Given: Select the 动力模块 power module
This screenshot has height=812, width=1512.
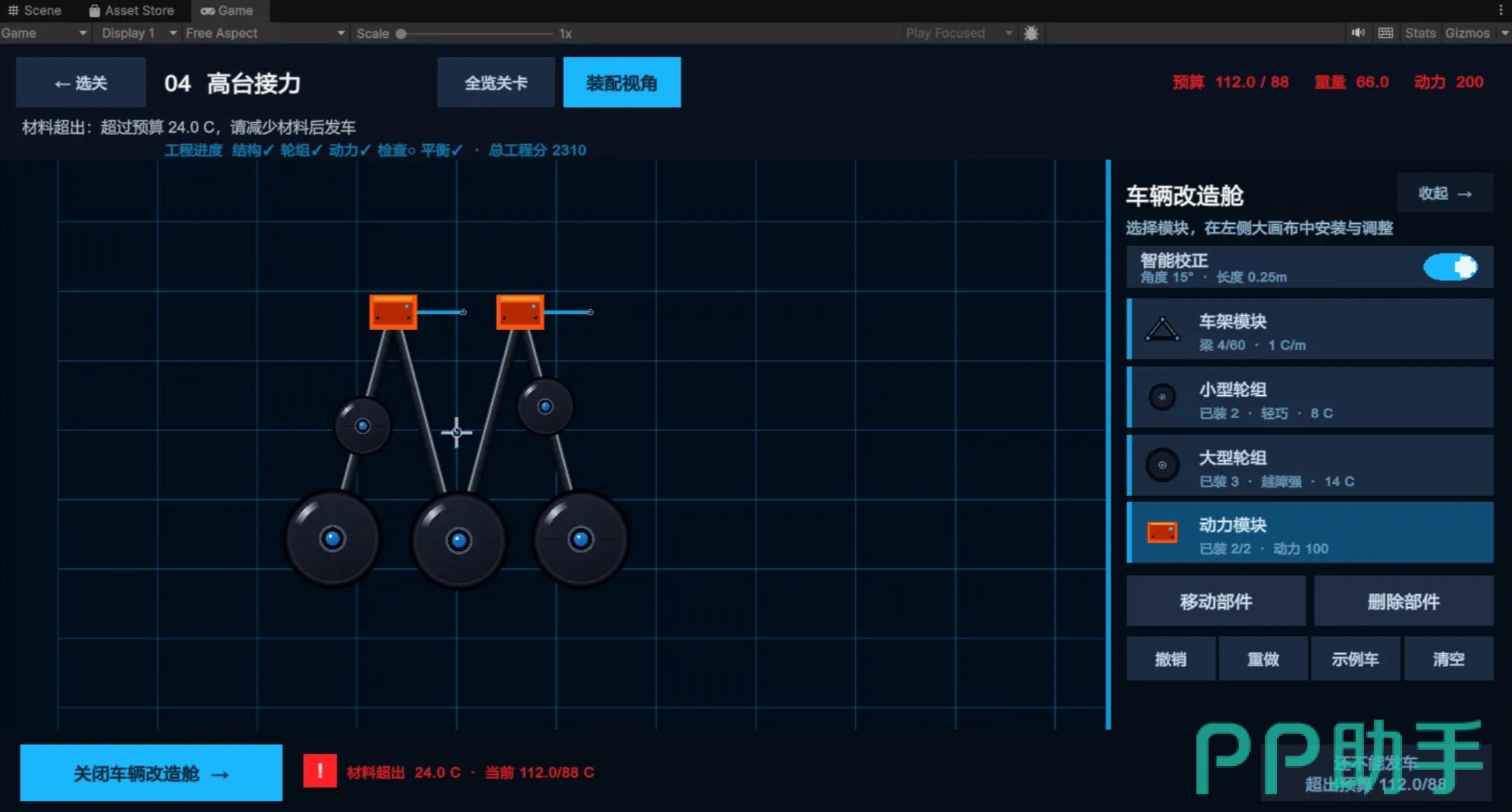Looking at the screenshot, I should pos(1310,533).
